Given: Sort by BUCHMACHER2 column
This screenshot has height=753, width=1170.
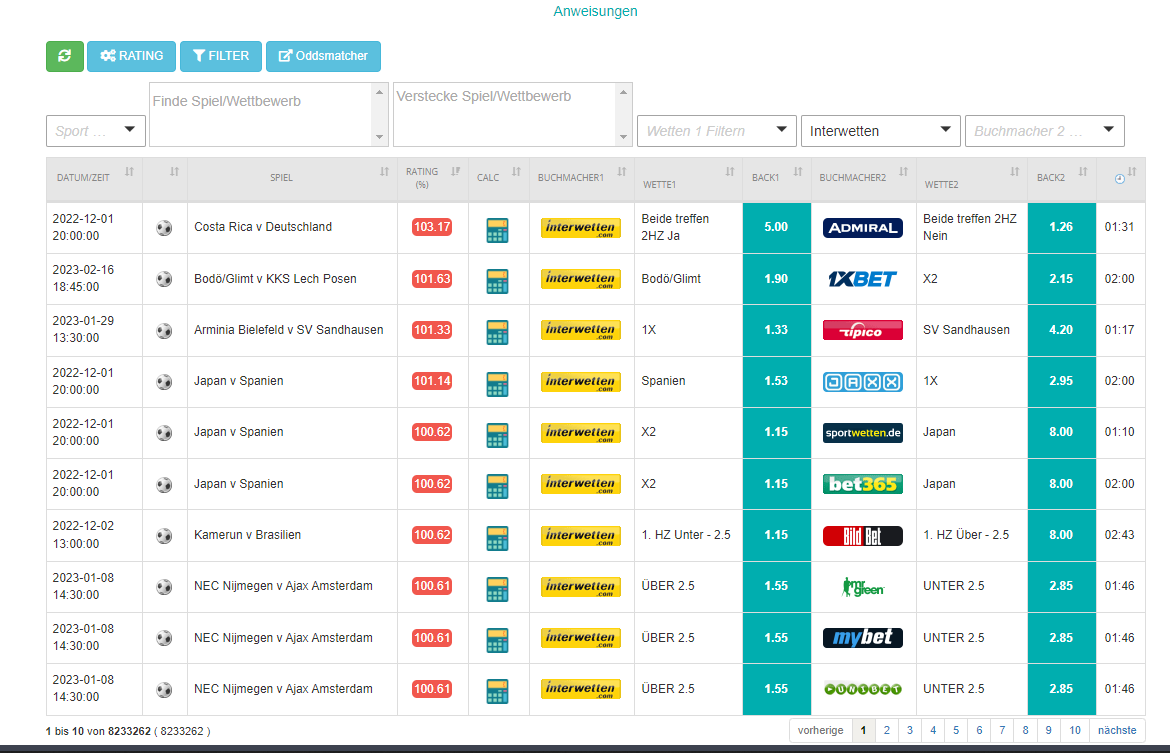Looking at the screenshot, I should (863, 178).
